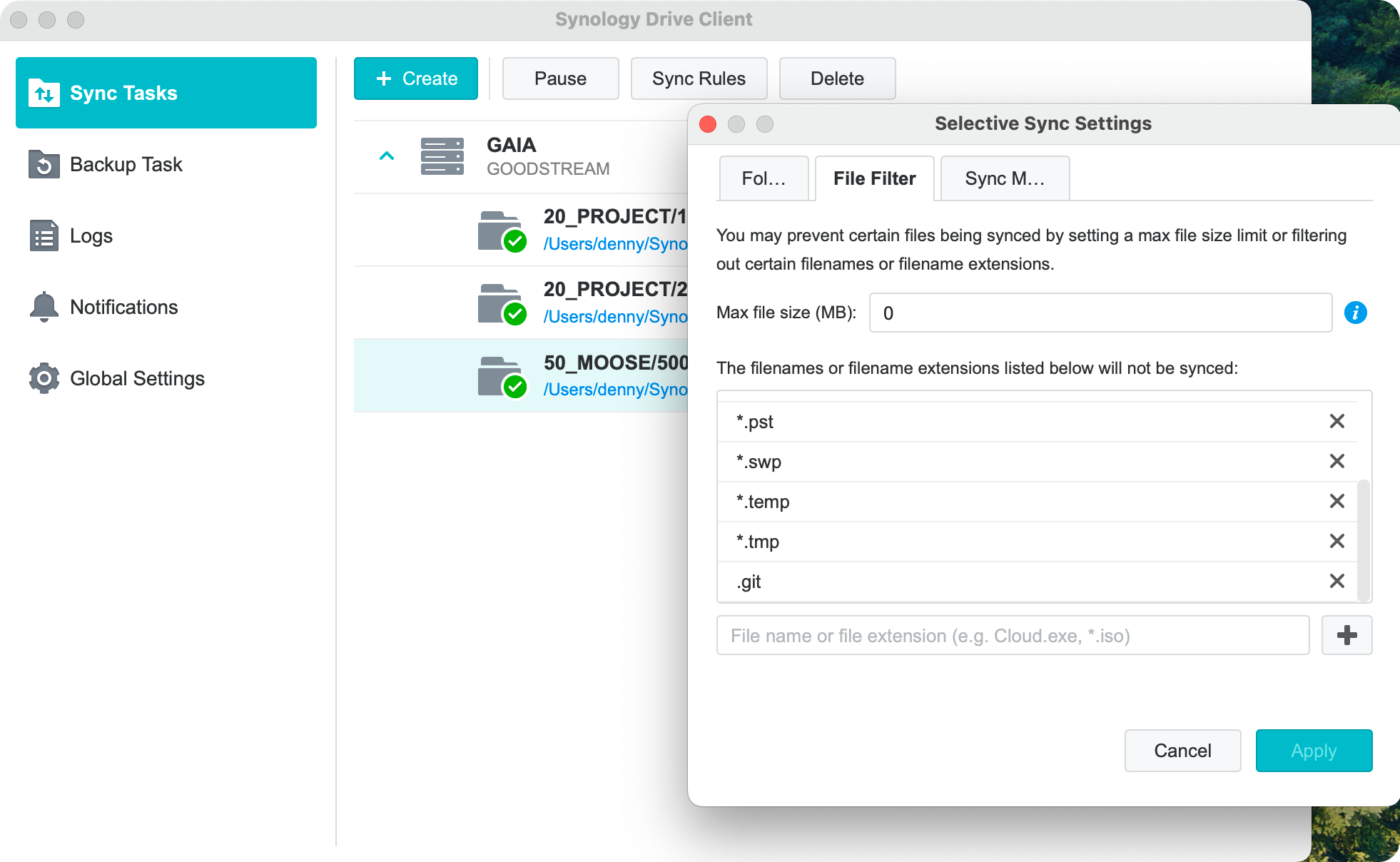Apply the selective sync settings
This screenshot has height=862, width=1400.
(x=1314, y=750)
